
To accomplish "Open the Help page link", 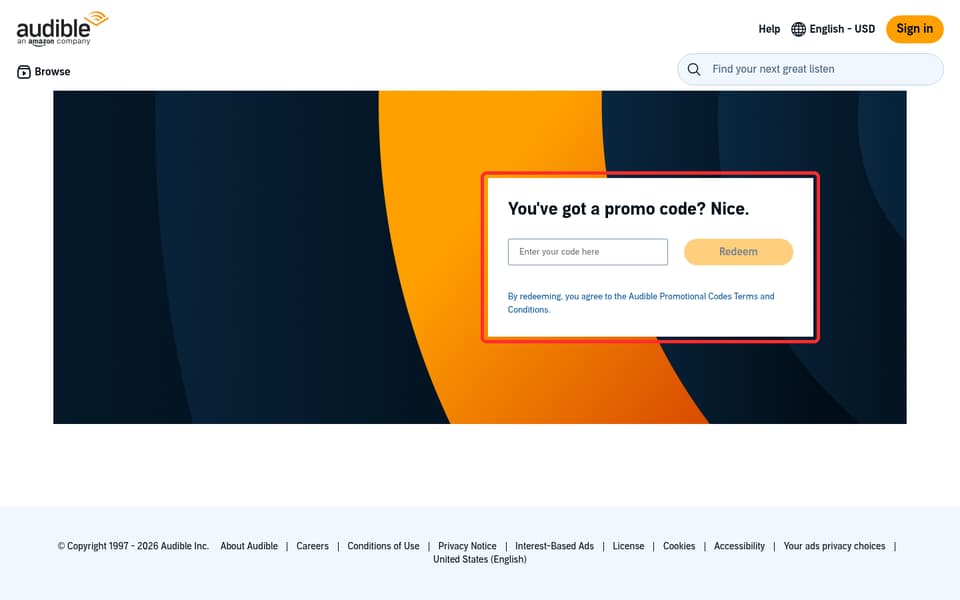I will pyautogui.click(x=769, y=29).
